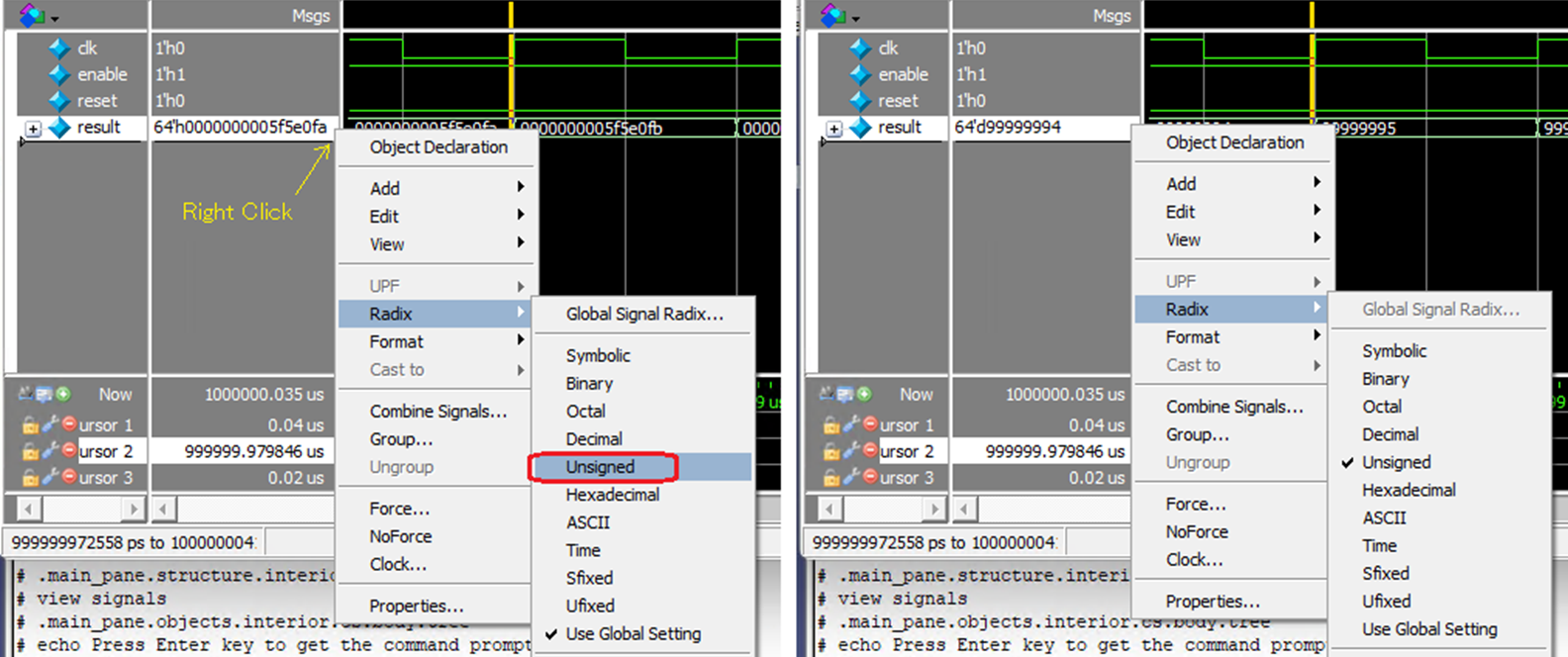Select clk signal diamond icon in left window
The image size is (1568, 657).
coord(59,47)
